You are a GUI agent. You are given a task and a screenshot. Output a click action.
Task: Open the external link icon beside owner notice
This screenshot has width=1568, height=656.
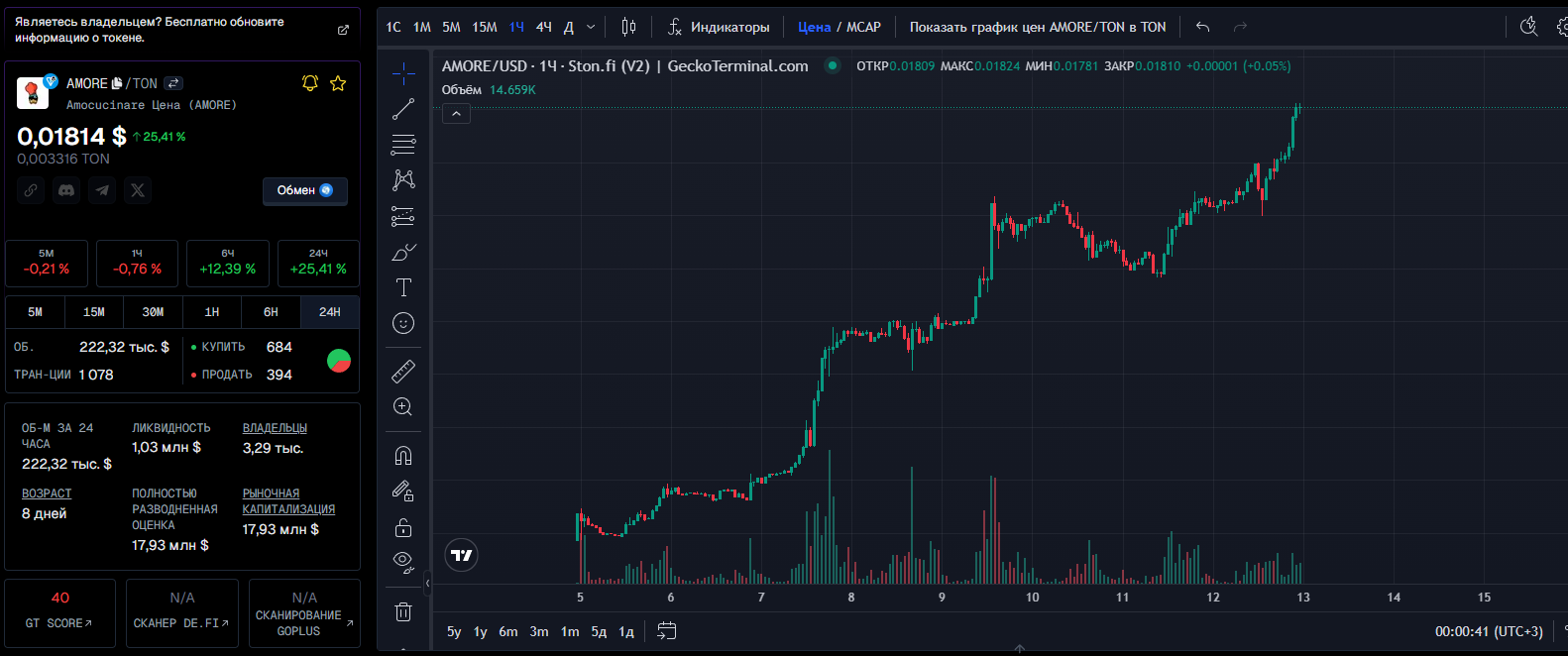coord(343,30)
